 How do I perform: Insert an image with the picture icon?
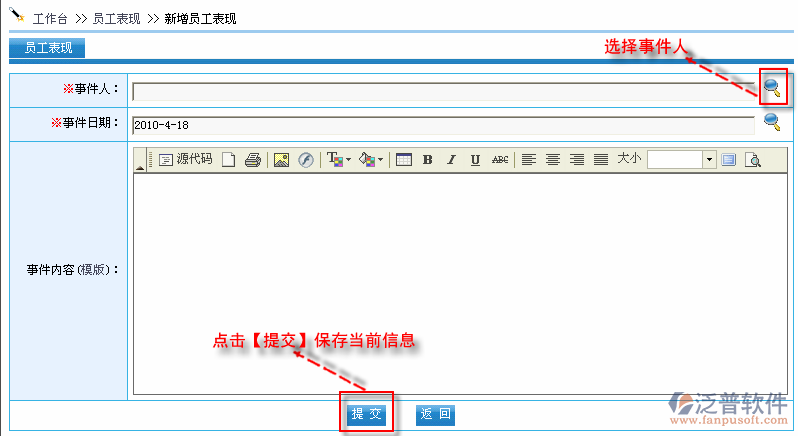[281, 160]
